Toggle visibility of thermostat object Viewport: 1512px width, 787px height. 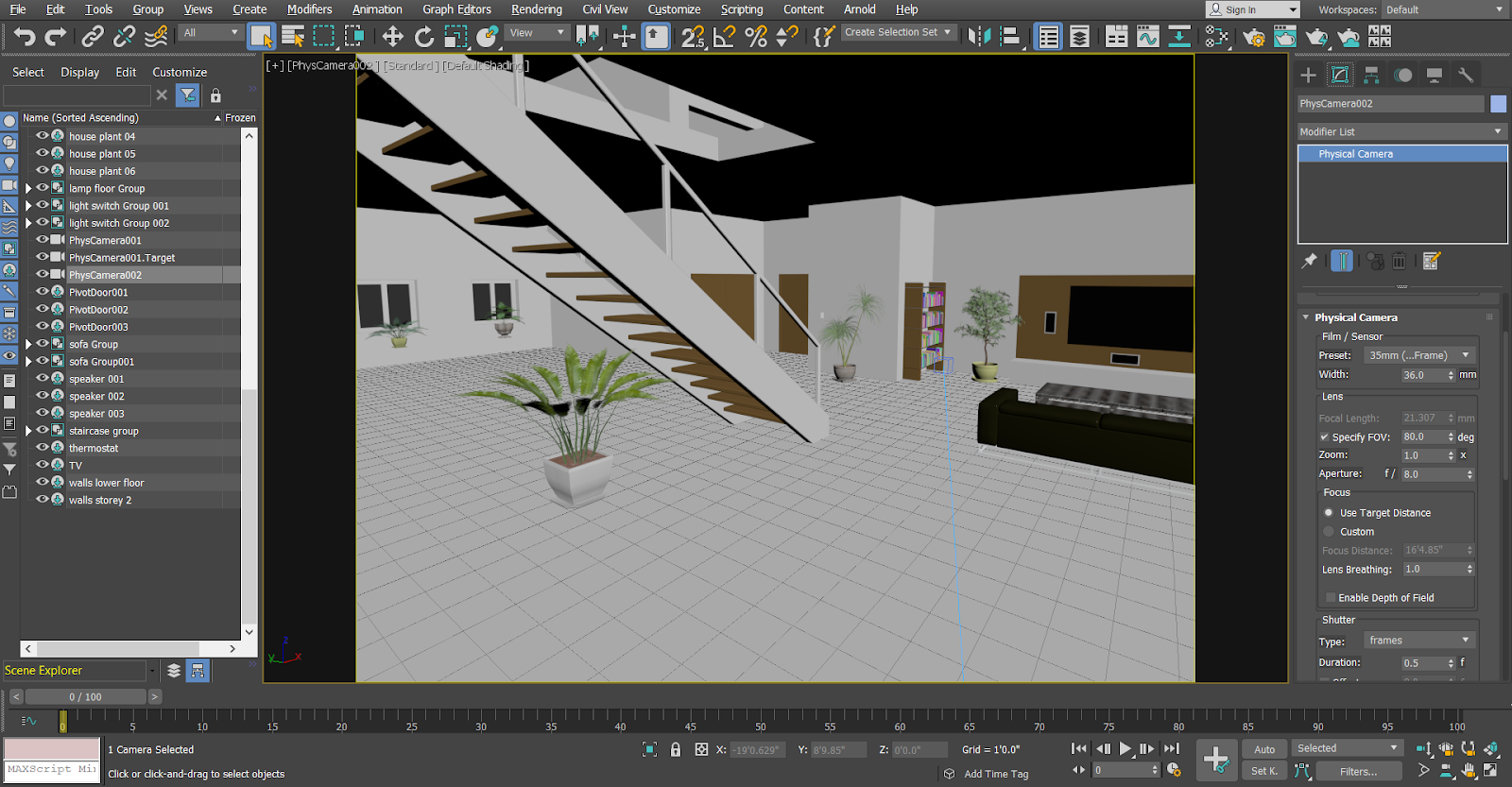pyautogui.click(x=42, y=448)
